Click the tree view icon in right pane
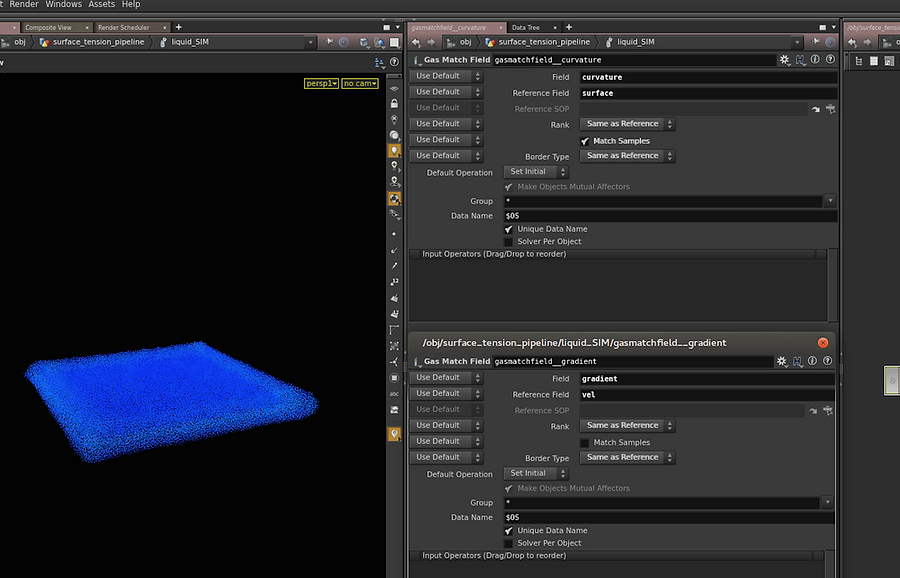This screenshot has width=900, height=578. 859,61
